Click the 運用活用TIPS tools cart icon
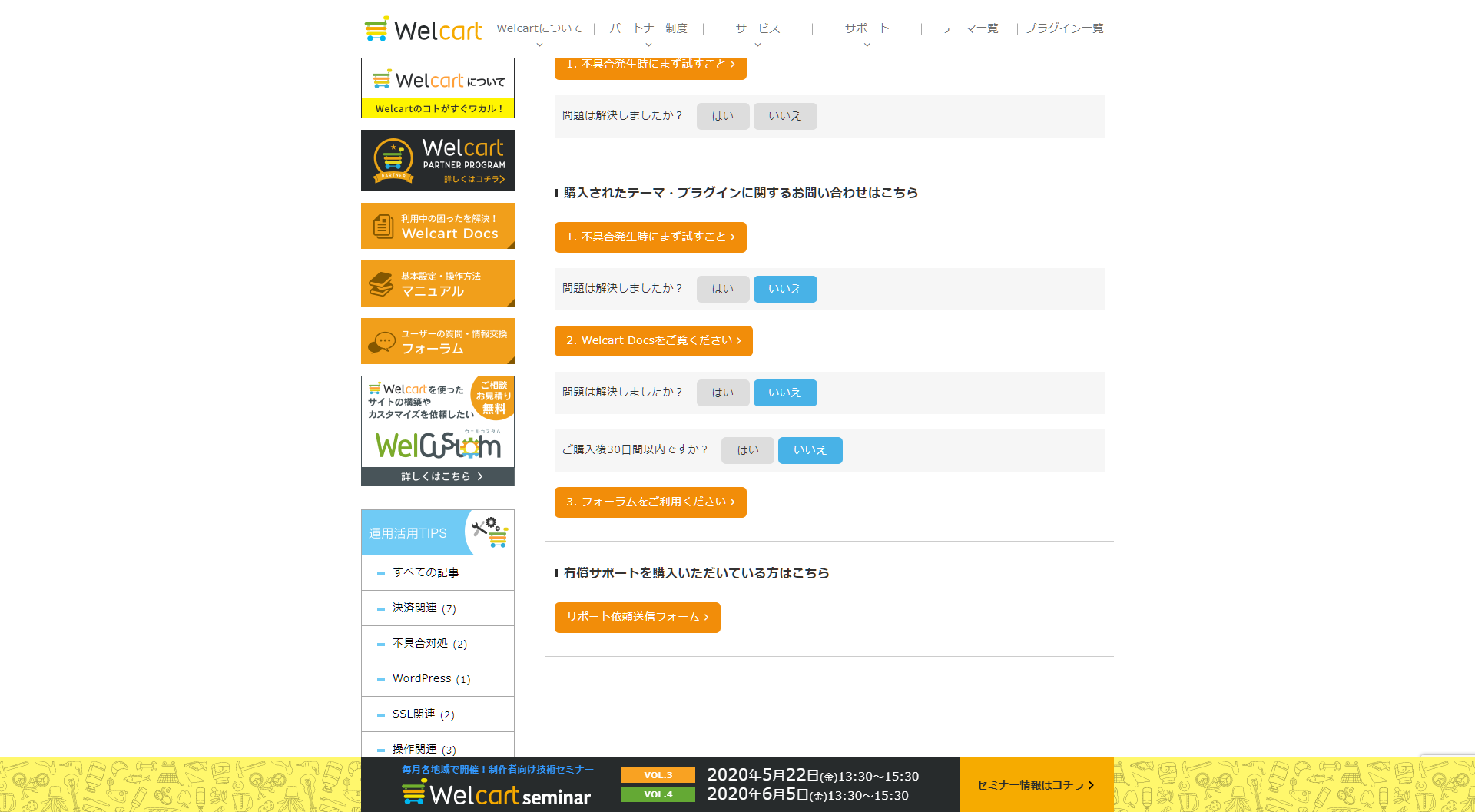 pos(490,532)
